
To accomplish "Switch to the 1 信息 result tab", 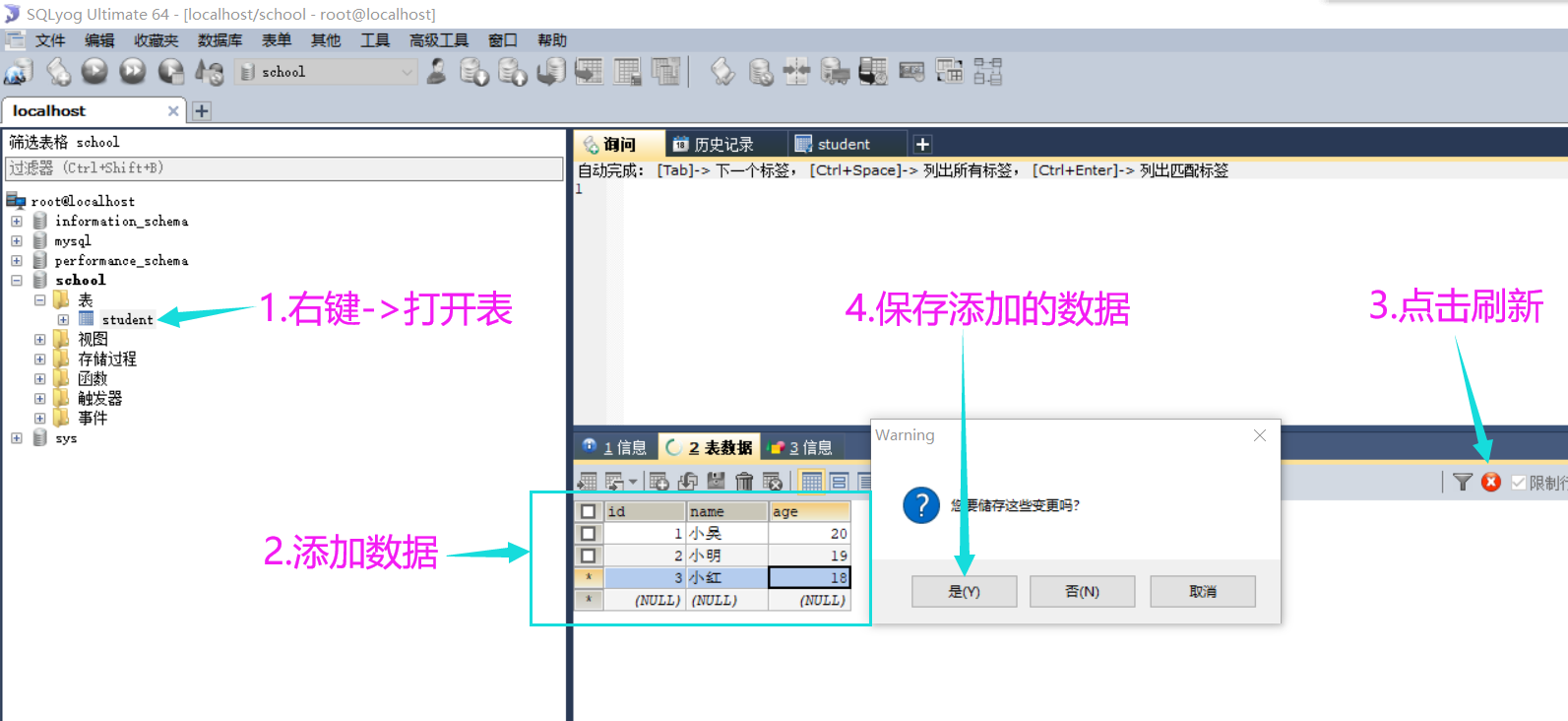I will tap(615, 447).
